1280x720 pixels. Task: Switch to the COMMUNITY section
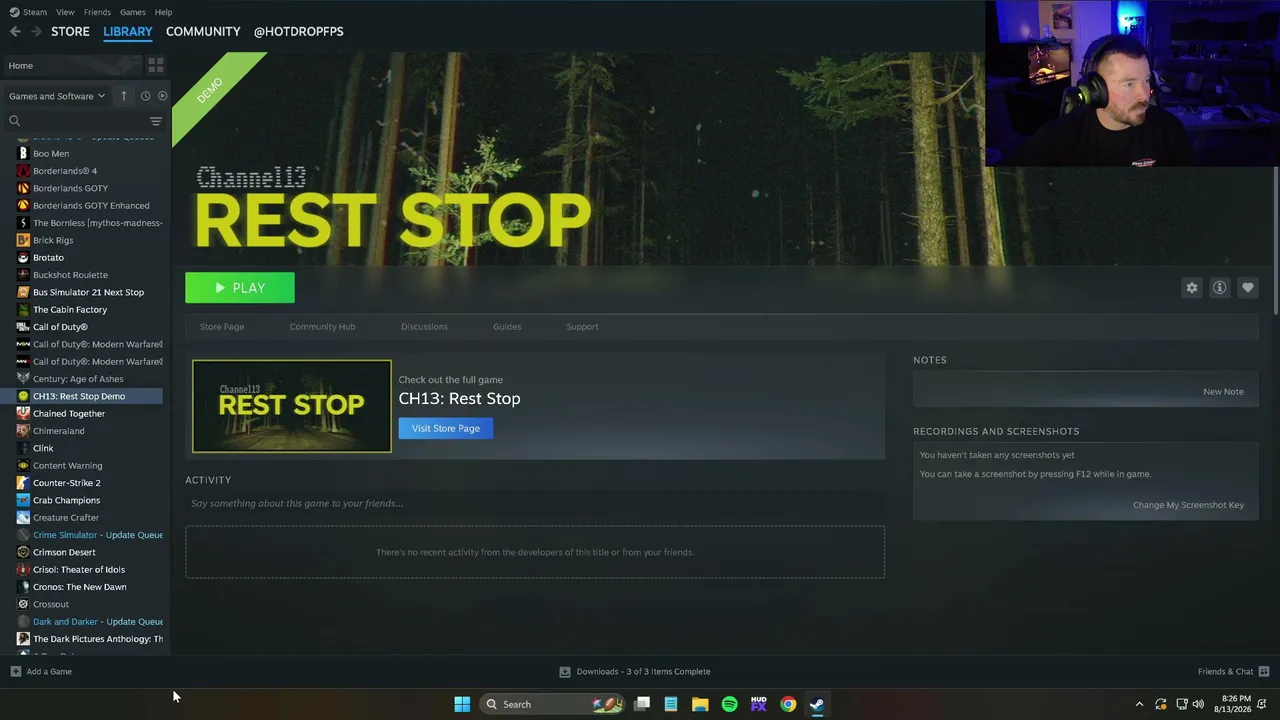click(x=203, y=31)
